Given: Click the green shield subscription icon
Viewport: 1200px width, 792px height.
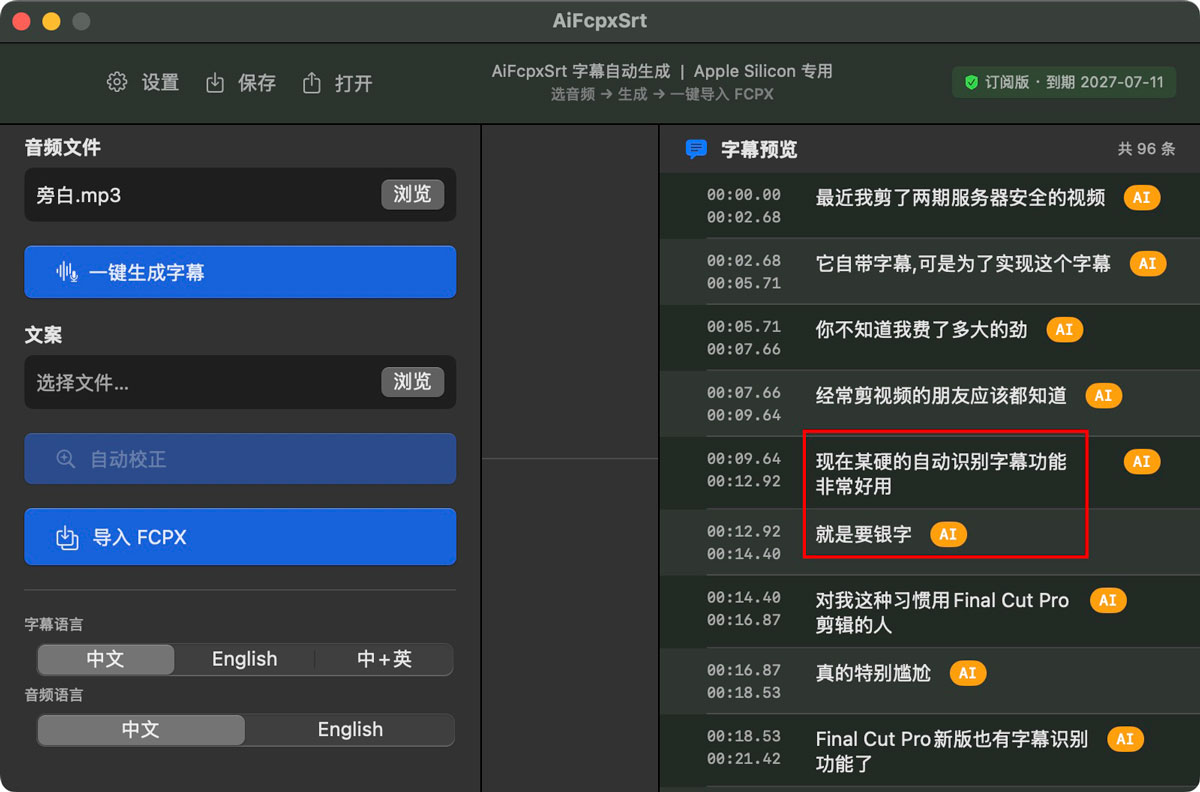Looking at the screenshot, I should 971,83.
